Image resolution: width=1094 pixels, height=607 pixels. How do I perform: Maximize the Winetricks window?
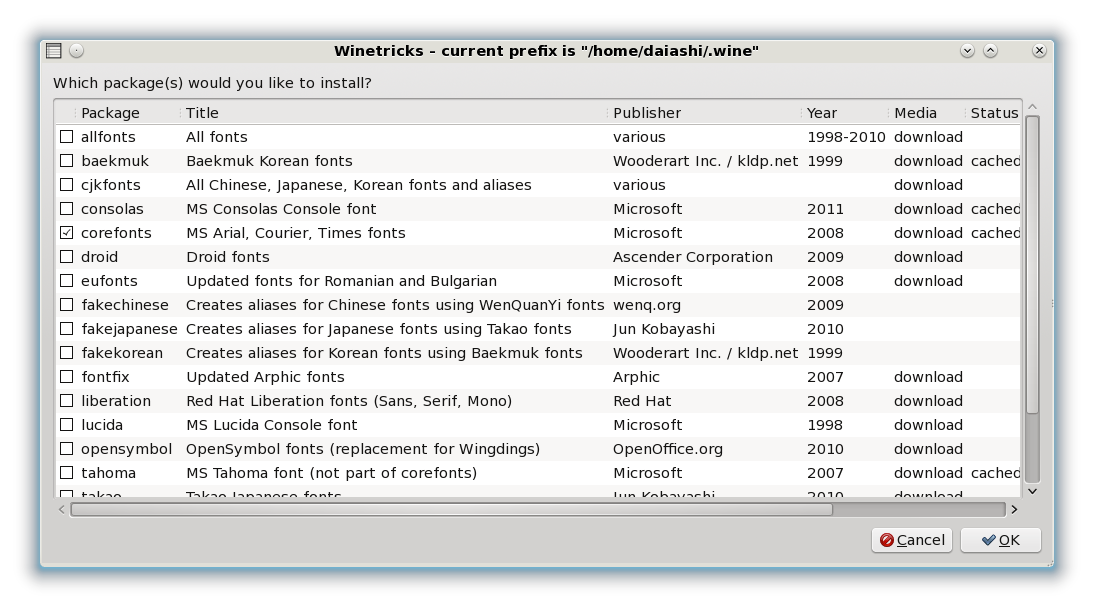click(990, 50)
